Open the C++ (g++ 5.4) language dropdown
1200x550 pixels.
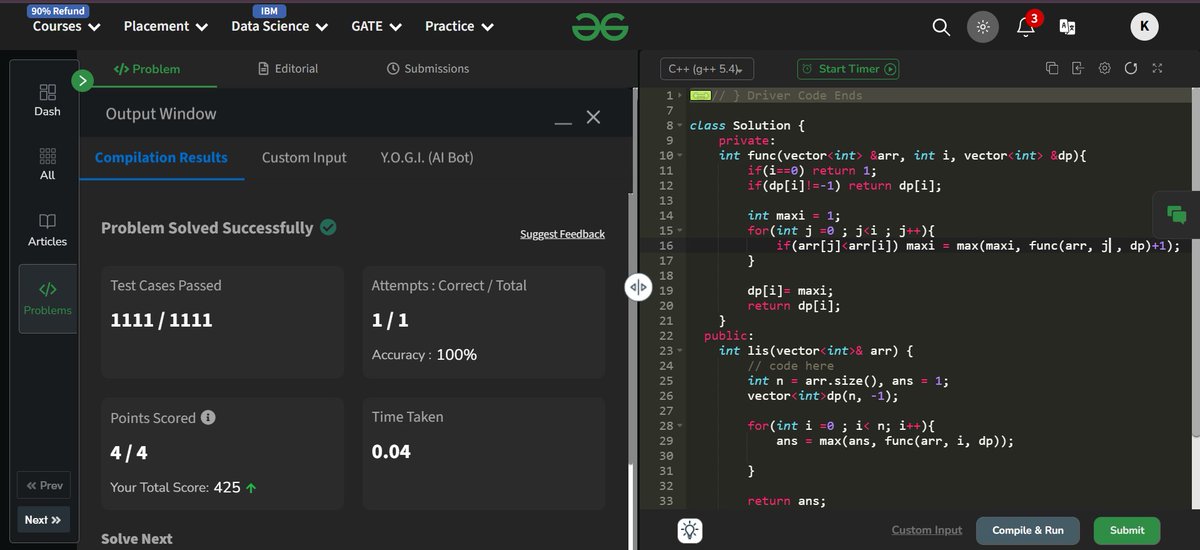[707, 69]
